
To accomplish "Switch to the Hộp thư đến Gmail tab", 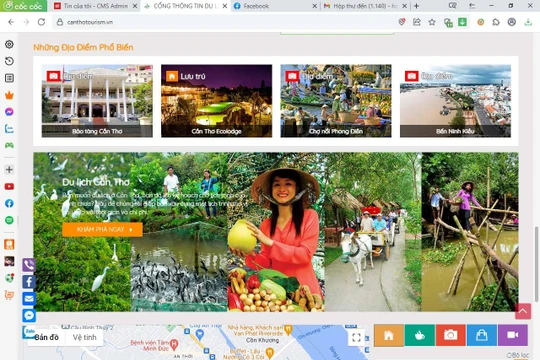I will pyautogui.click(x=365, y=6).
